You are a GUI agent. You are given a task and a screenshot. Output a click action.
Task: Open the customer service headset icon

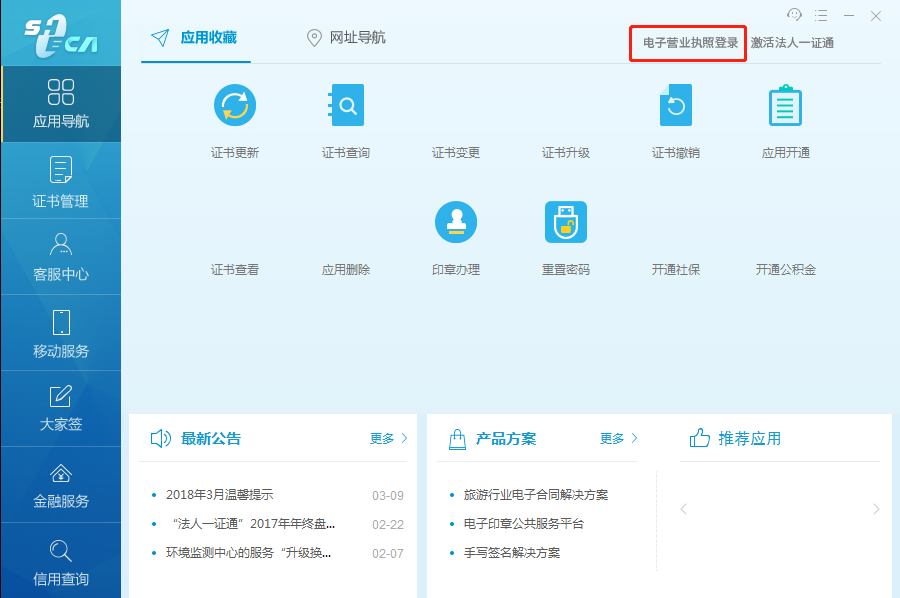point(794,15)
